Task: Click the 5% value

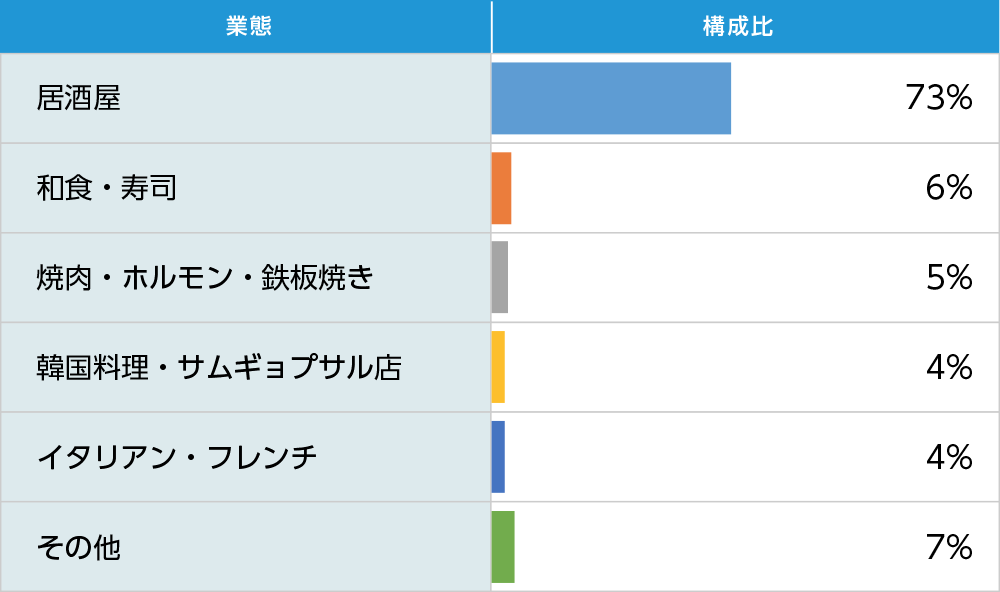Action: coord(949,277)
